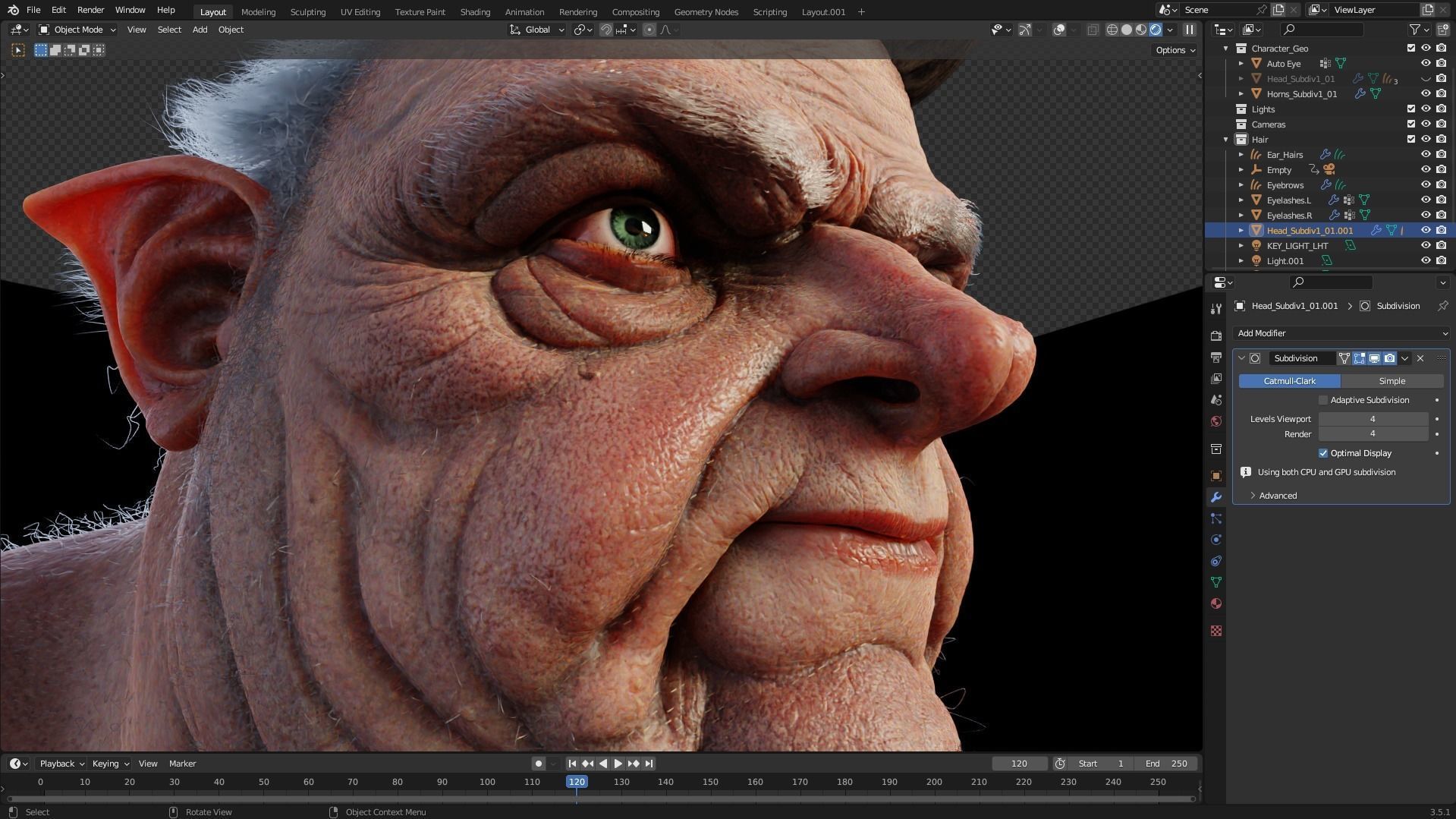Open the Tool properties tab icon
This screenshot has width=1456, height=819.
pyautogui.click(x=1216, y=308)
